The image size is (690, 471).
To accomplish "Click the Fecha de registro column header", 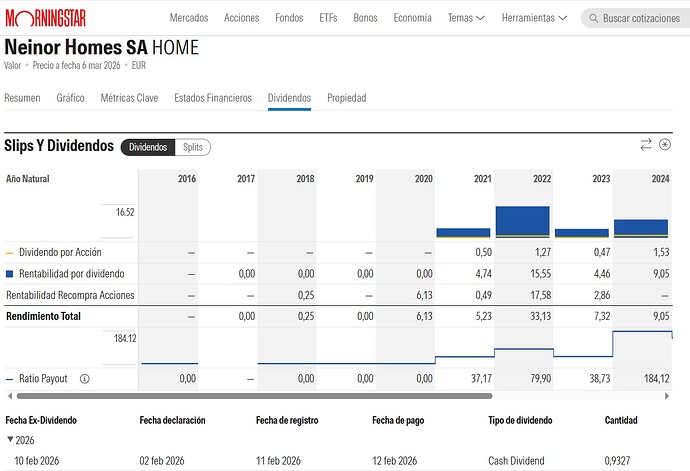I will pyautogui.click(x=287, y=420).
